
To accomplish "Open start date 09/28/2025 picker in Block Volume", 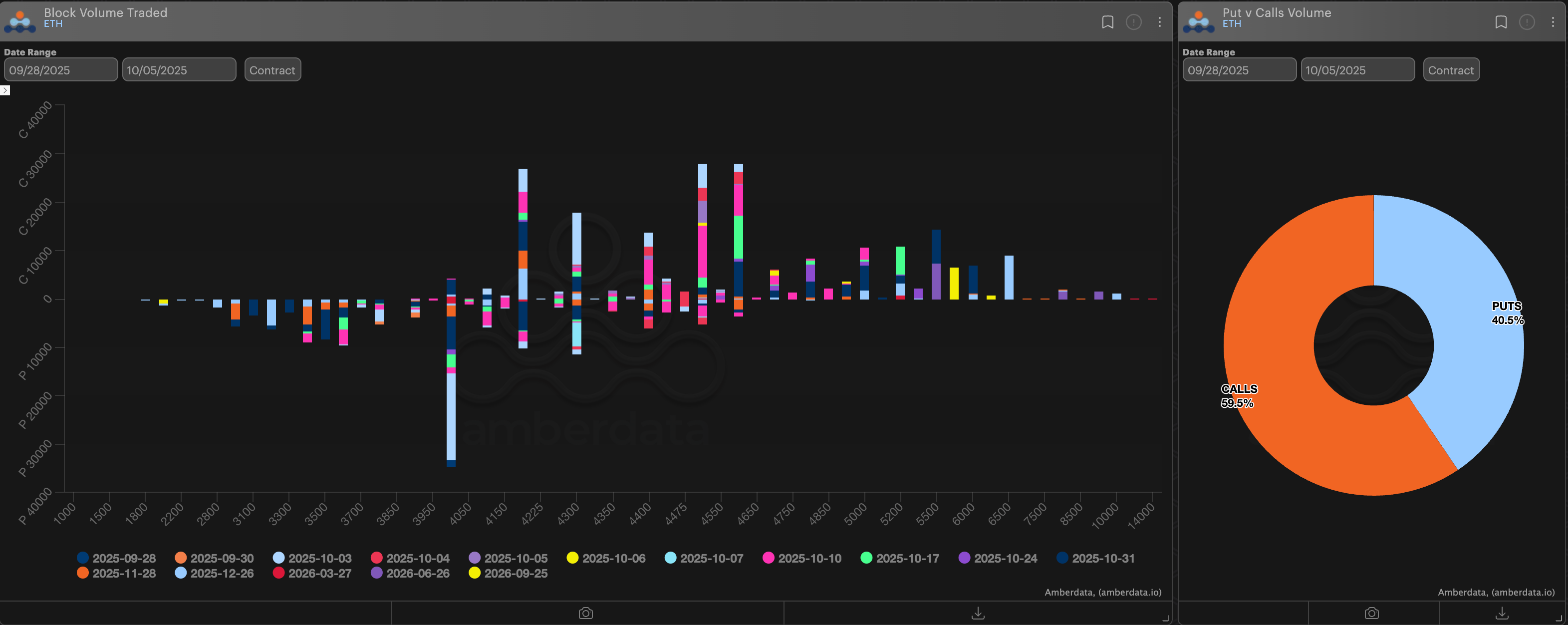I will pyautogui.click(x=60, y=70).
